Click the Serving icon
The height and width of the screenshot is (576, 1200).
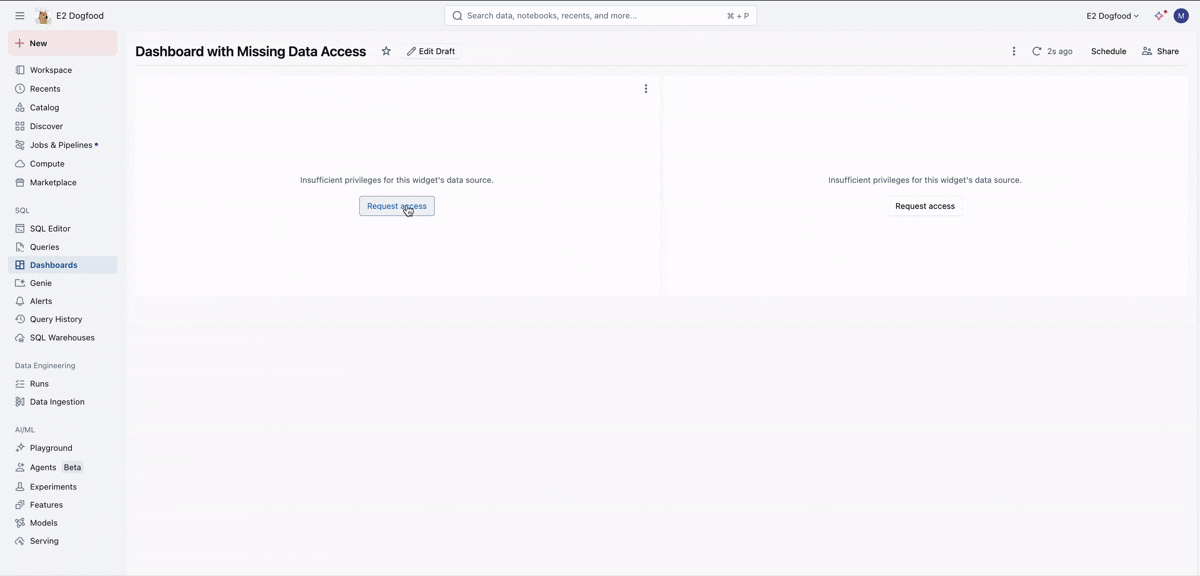click(x=20, y=541)
